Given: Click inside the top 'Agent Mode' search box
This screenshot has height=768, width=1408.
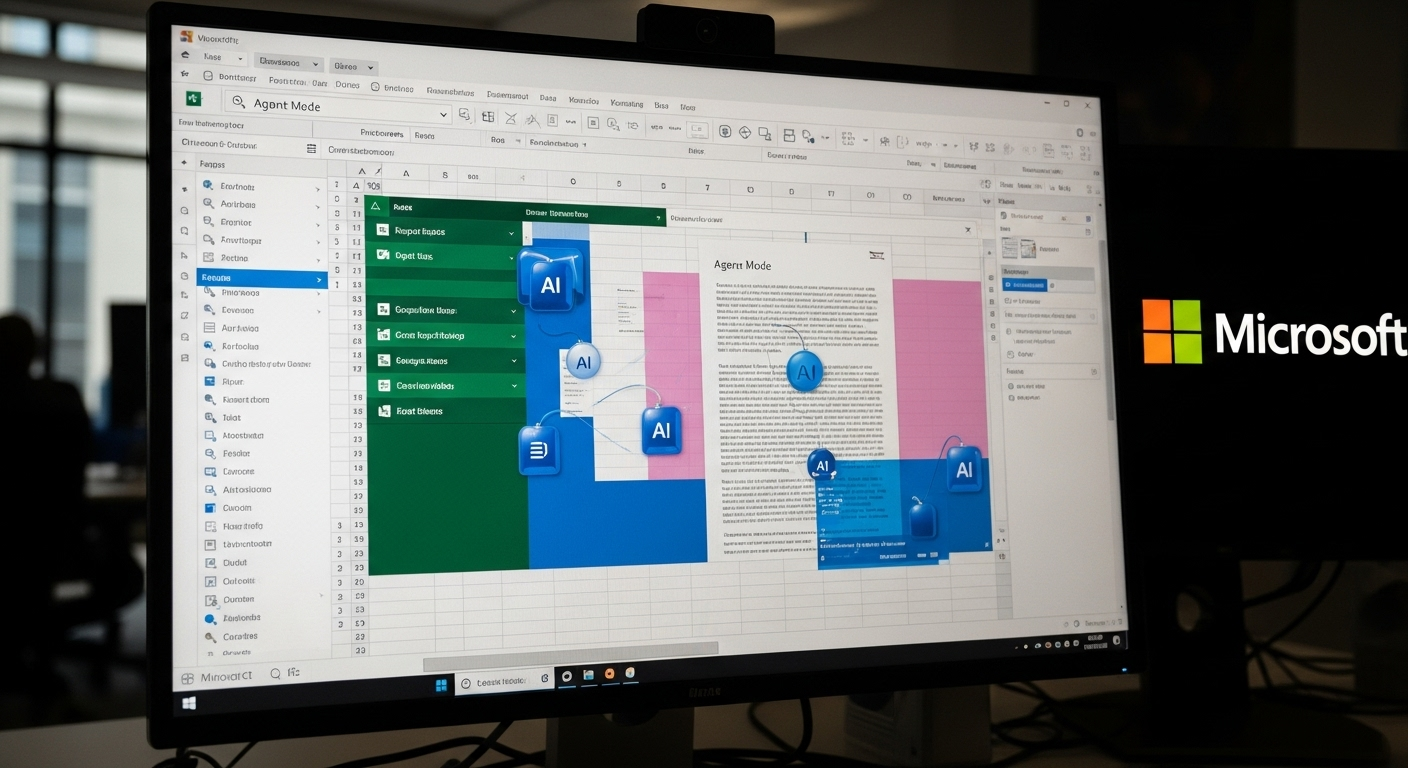Looking at the screenshot, I should (338, 106).
